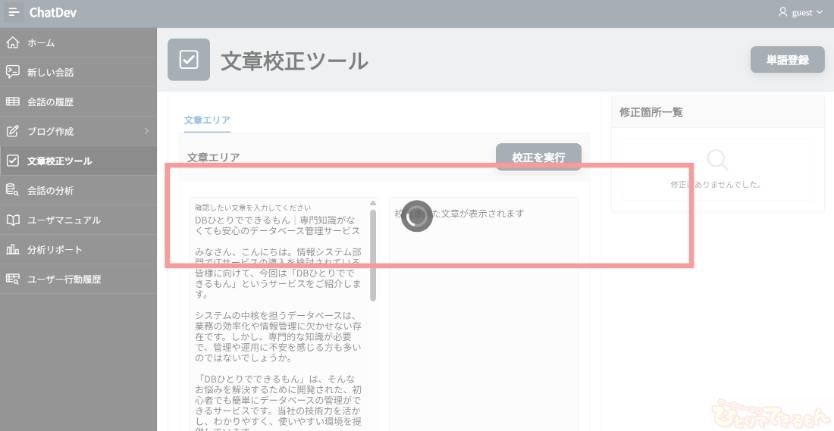Click the user manual book icon
The image size is (834, 431).
point(13,220)
